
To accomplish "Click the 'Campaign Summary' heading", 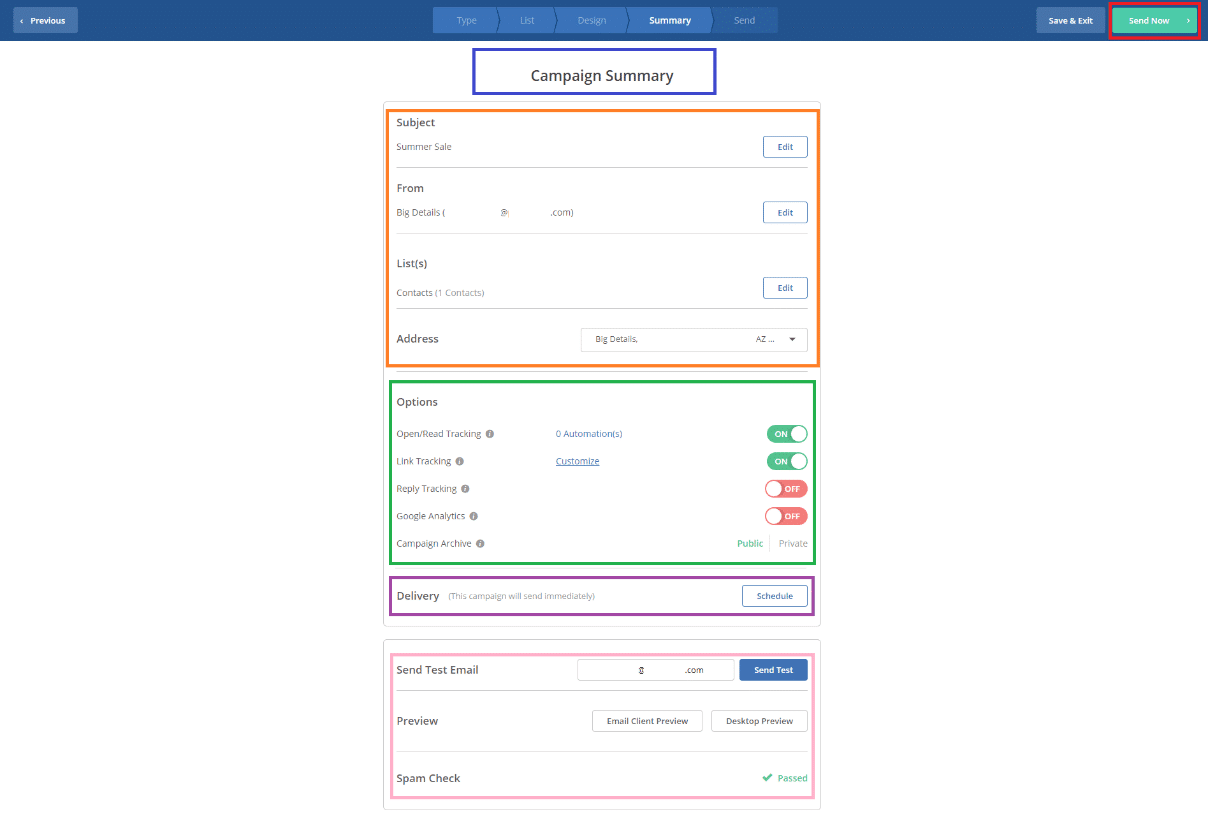I will click(602, 75).
